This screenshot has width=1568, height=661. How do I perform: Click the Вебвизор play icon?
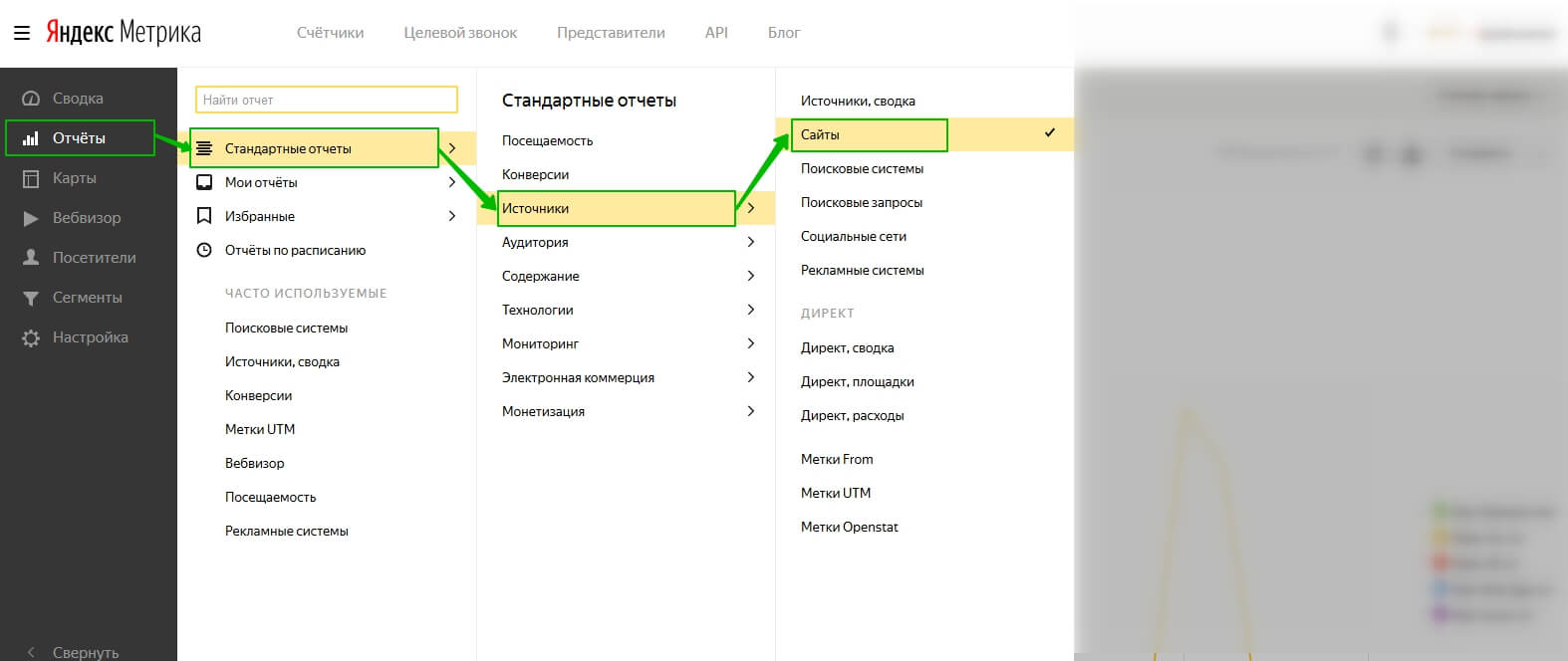31,218
